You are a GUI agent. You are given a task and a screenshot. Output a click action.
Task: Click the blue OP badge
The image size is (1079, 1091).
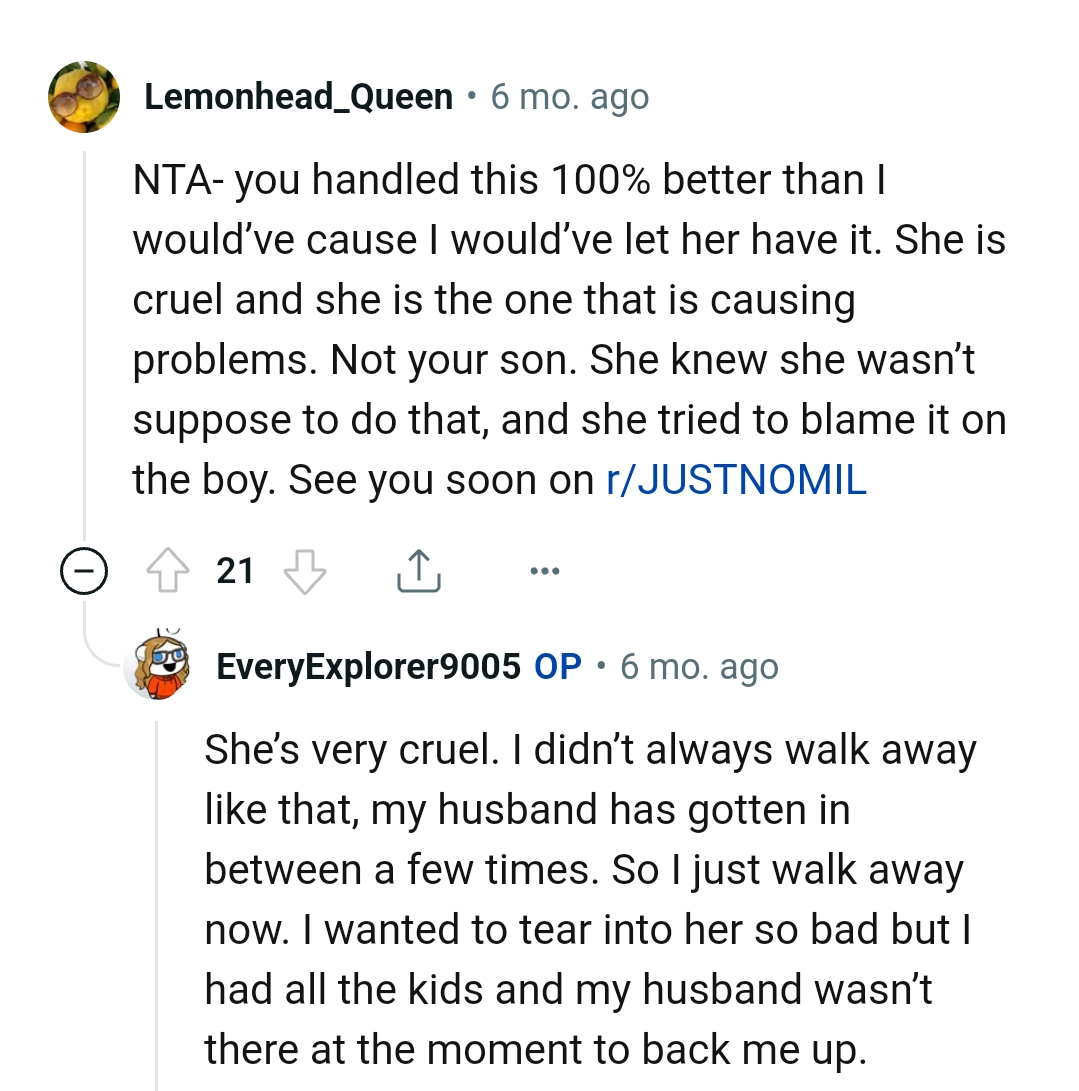pos(558,666)
